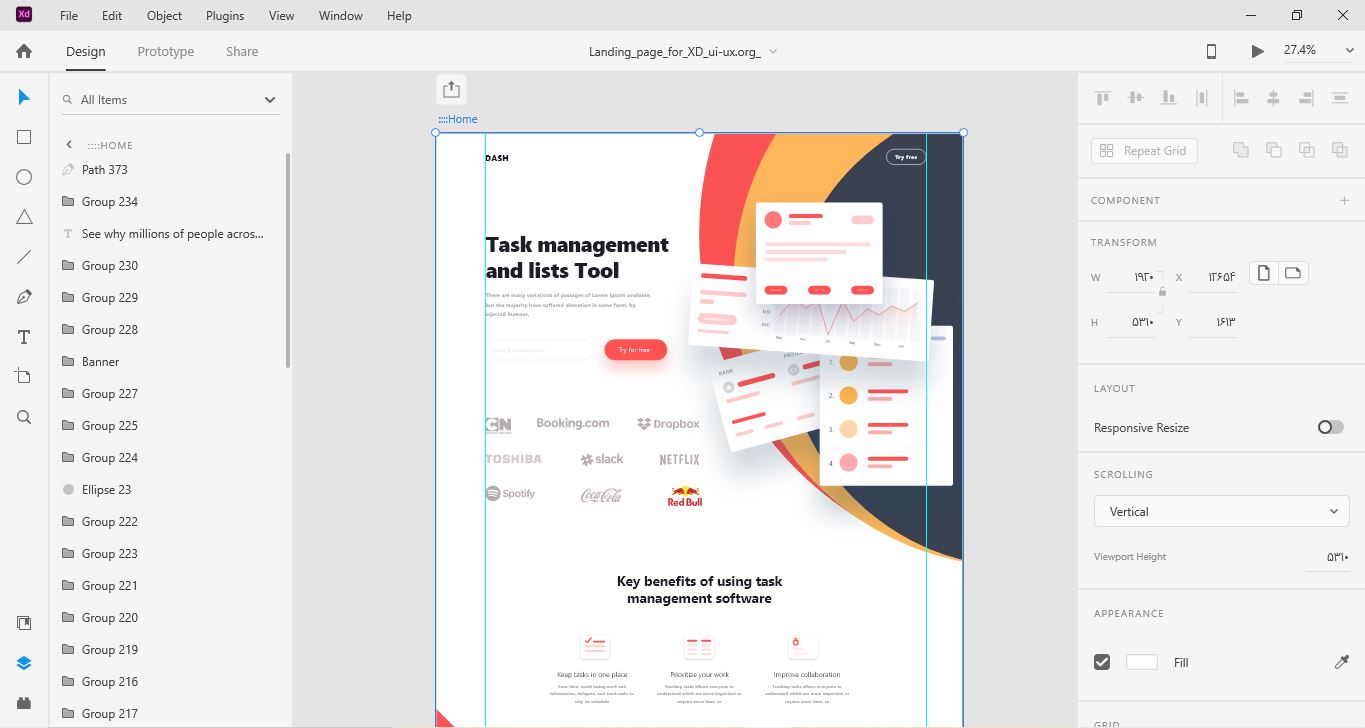Toggle the width-height aspect lock
Image resolution: width=1365 pixels, height=728 pixels.
[1161, 292]
